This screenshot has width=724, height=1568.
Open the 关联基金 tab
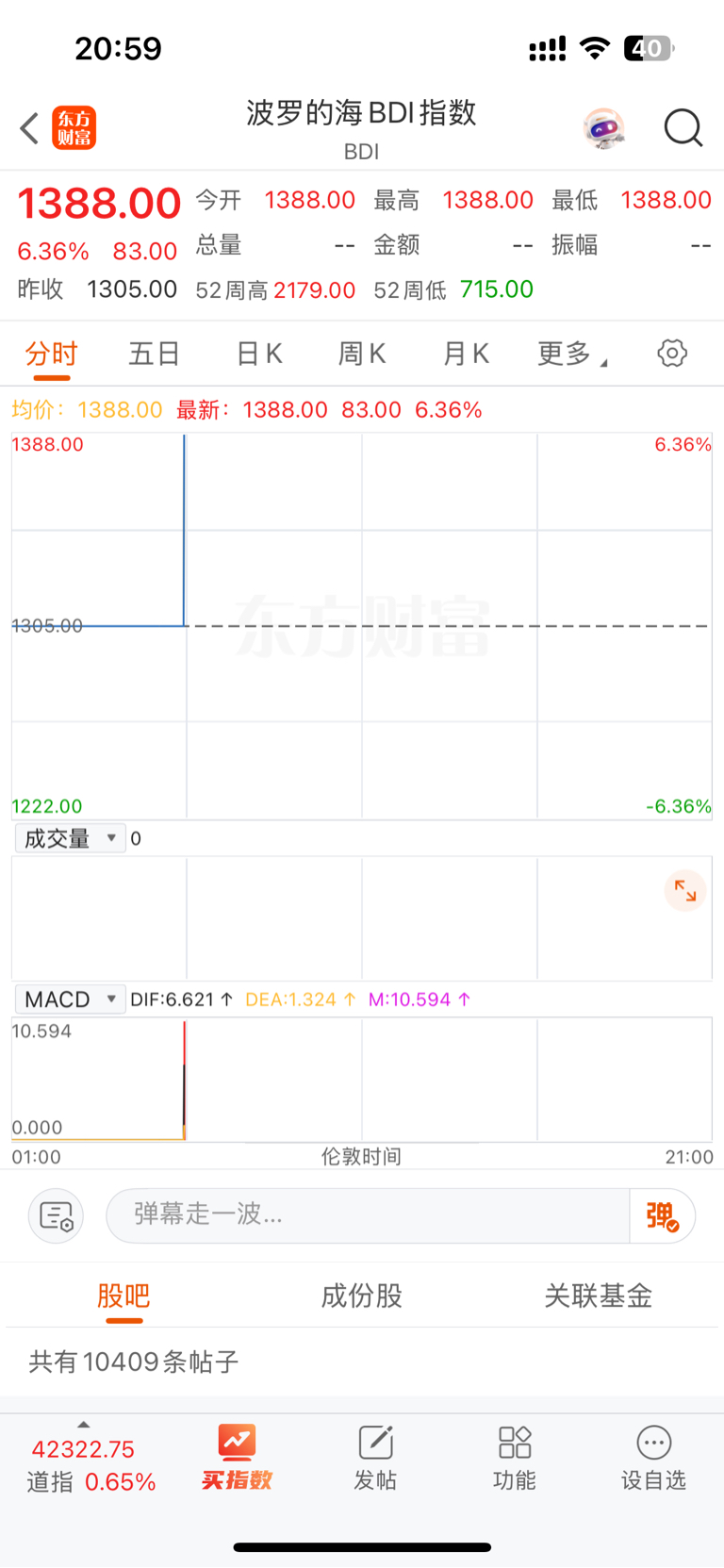tap(599, 1296)
